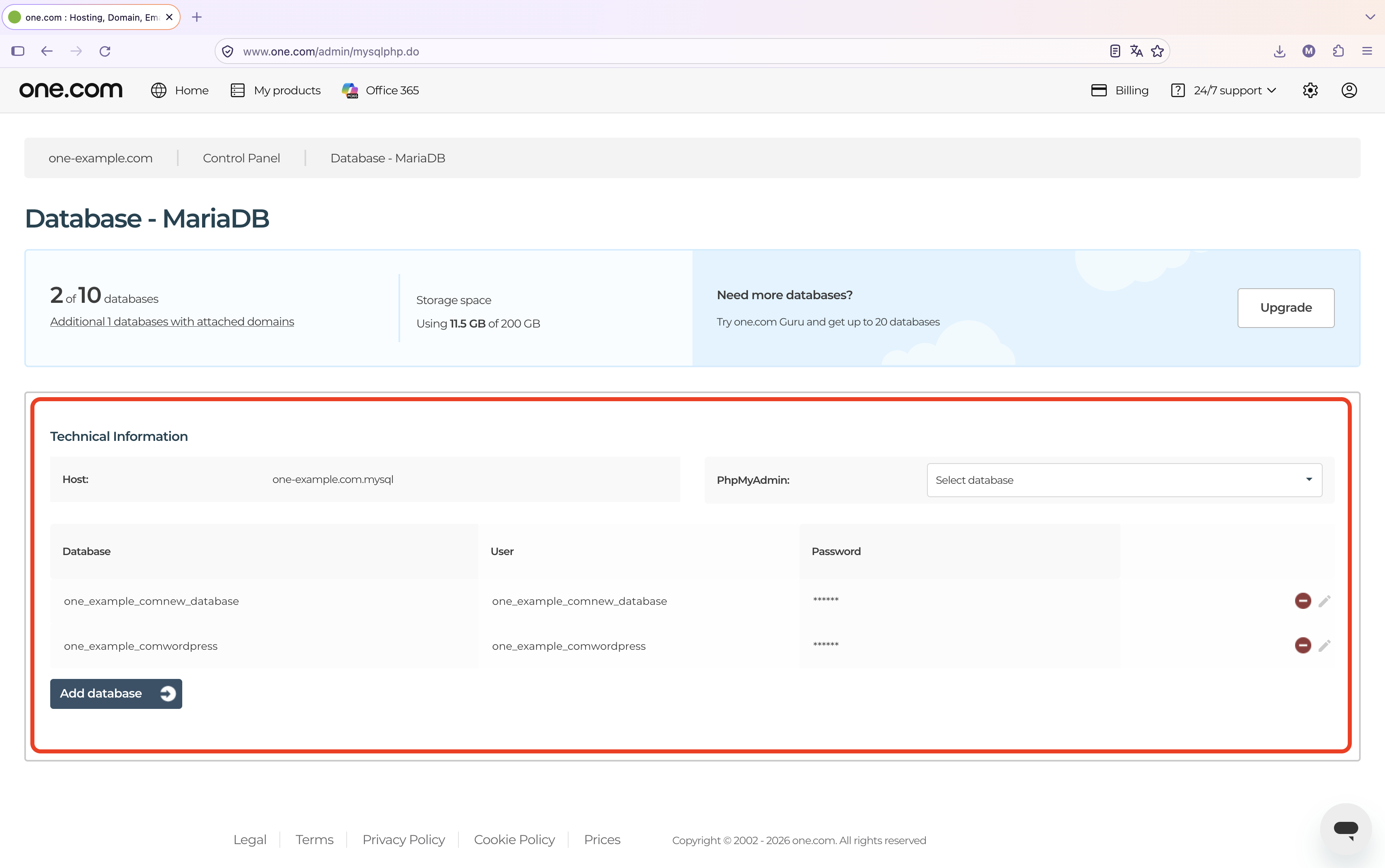Expand the 24/7 support menu
The image size is (1385, 868).
point(1223,90)
